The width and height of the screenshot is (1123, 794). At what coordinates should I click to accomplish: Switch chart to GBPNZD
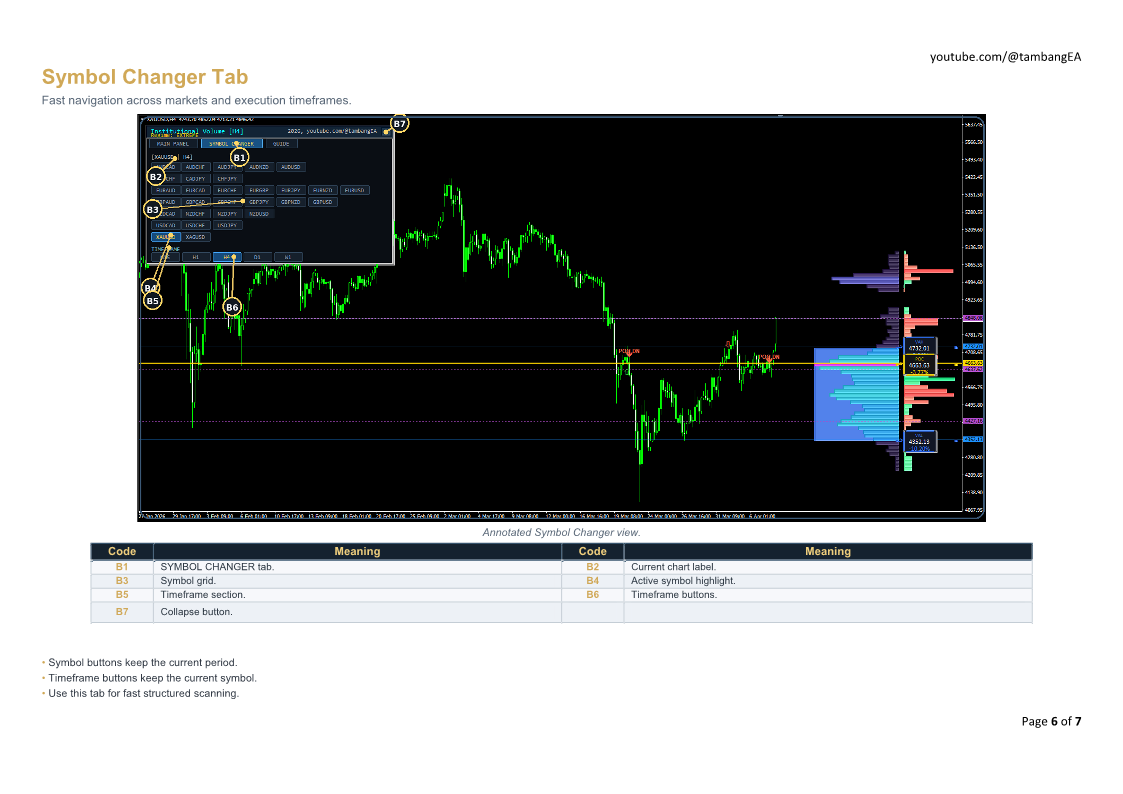coord(291,202)
